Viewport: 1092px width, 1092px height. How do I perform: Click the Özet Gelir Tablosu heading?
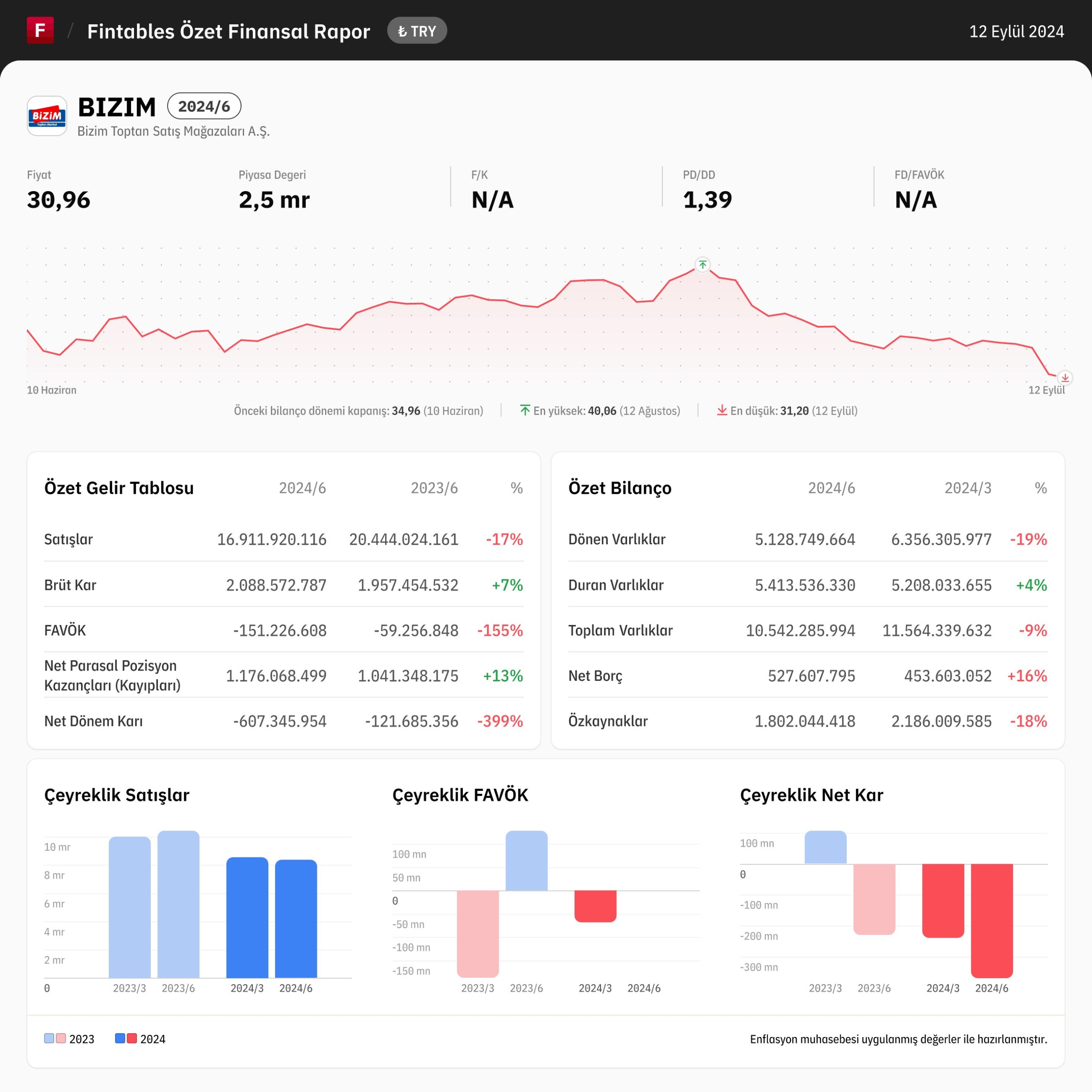[119, 488]
